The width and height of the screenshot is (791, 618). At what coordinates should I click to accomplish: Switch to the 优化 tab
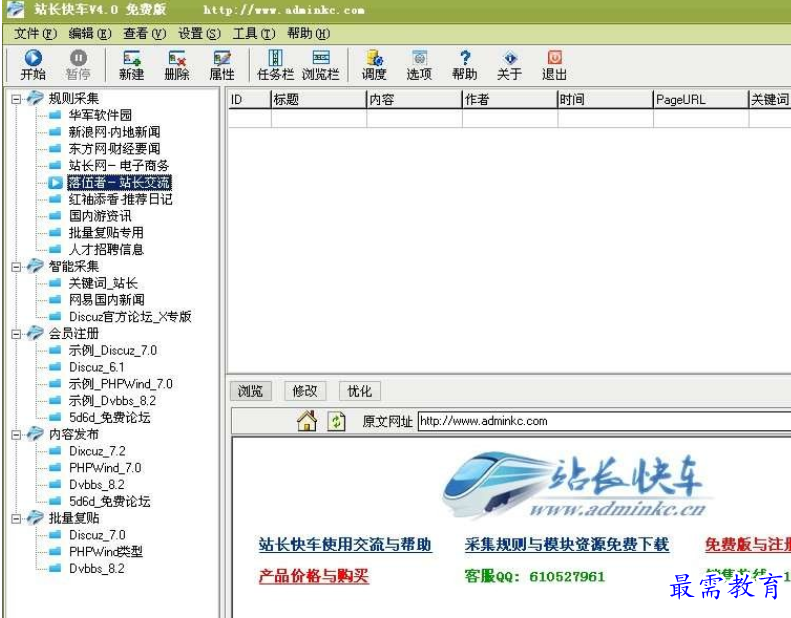pos(360,391)
